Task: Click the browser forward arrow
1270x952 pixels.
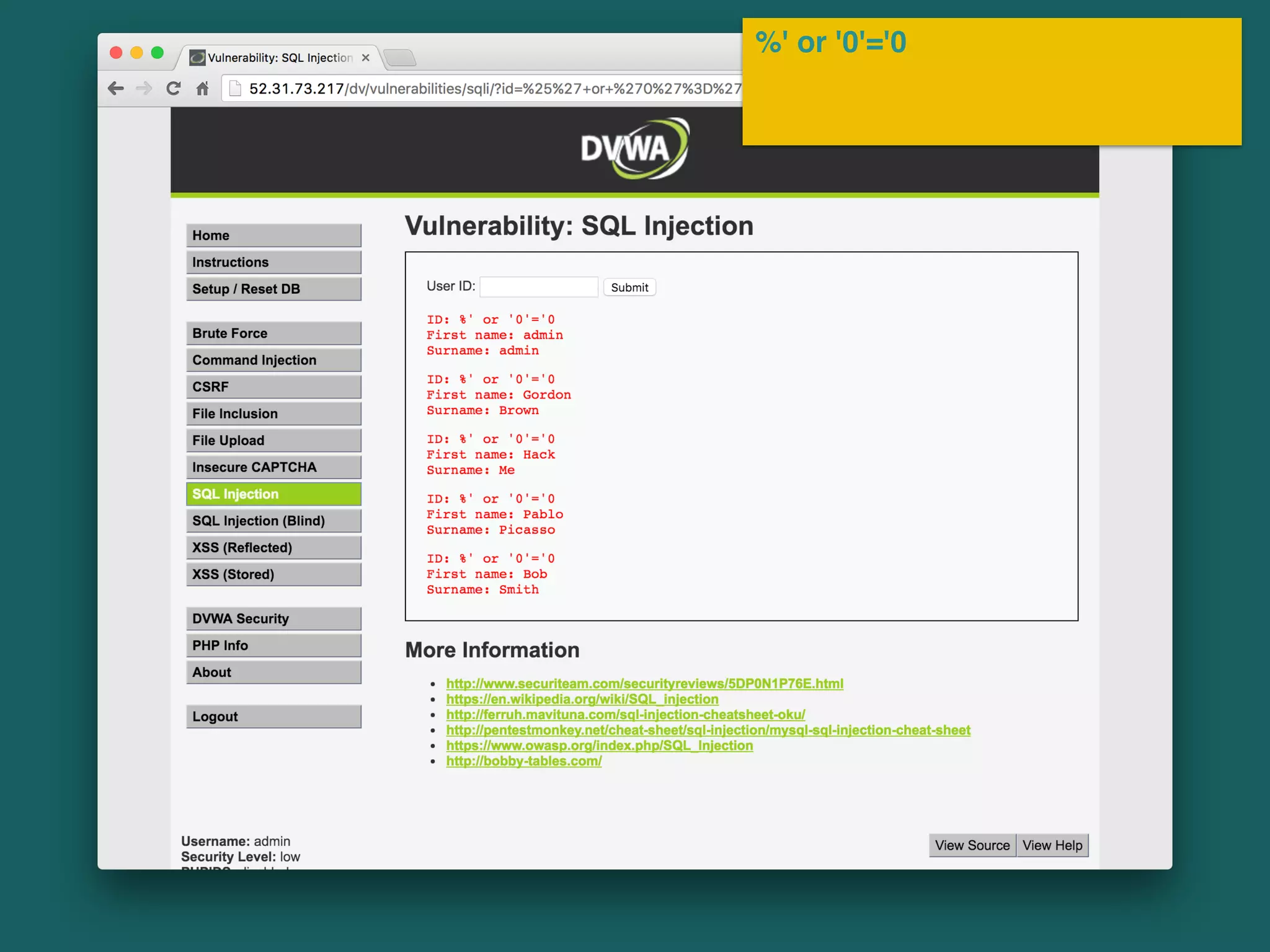Action: coord(144,89)
